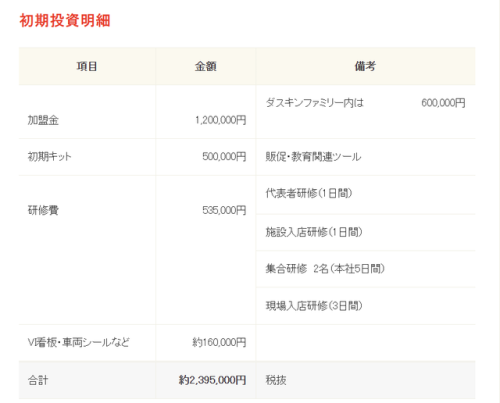Select the 項目 column header
This screenshot has width=500, height=403.
pos(87,66)
